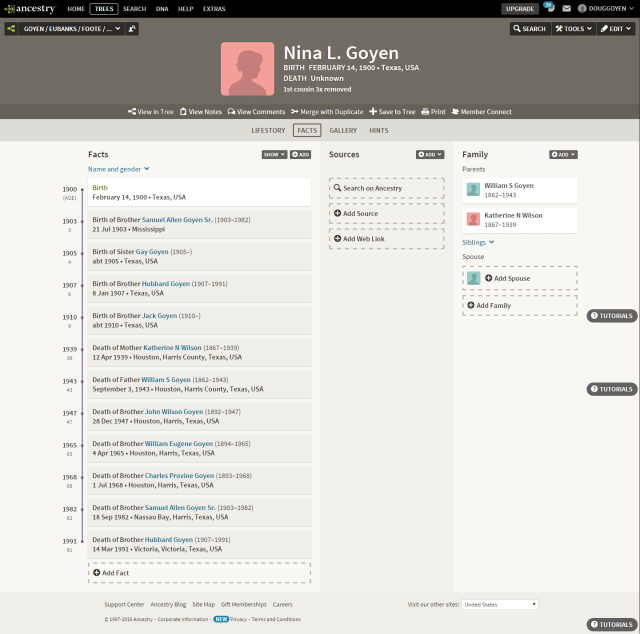
Task: Open Katherine N Wilson link in 1939 death fact
Action: point(172,348)
